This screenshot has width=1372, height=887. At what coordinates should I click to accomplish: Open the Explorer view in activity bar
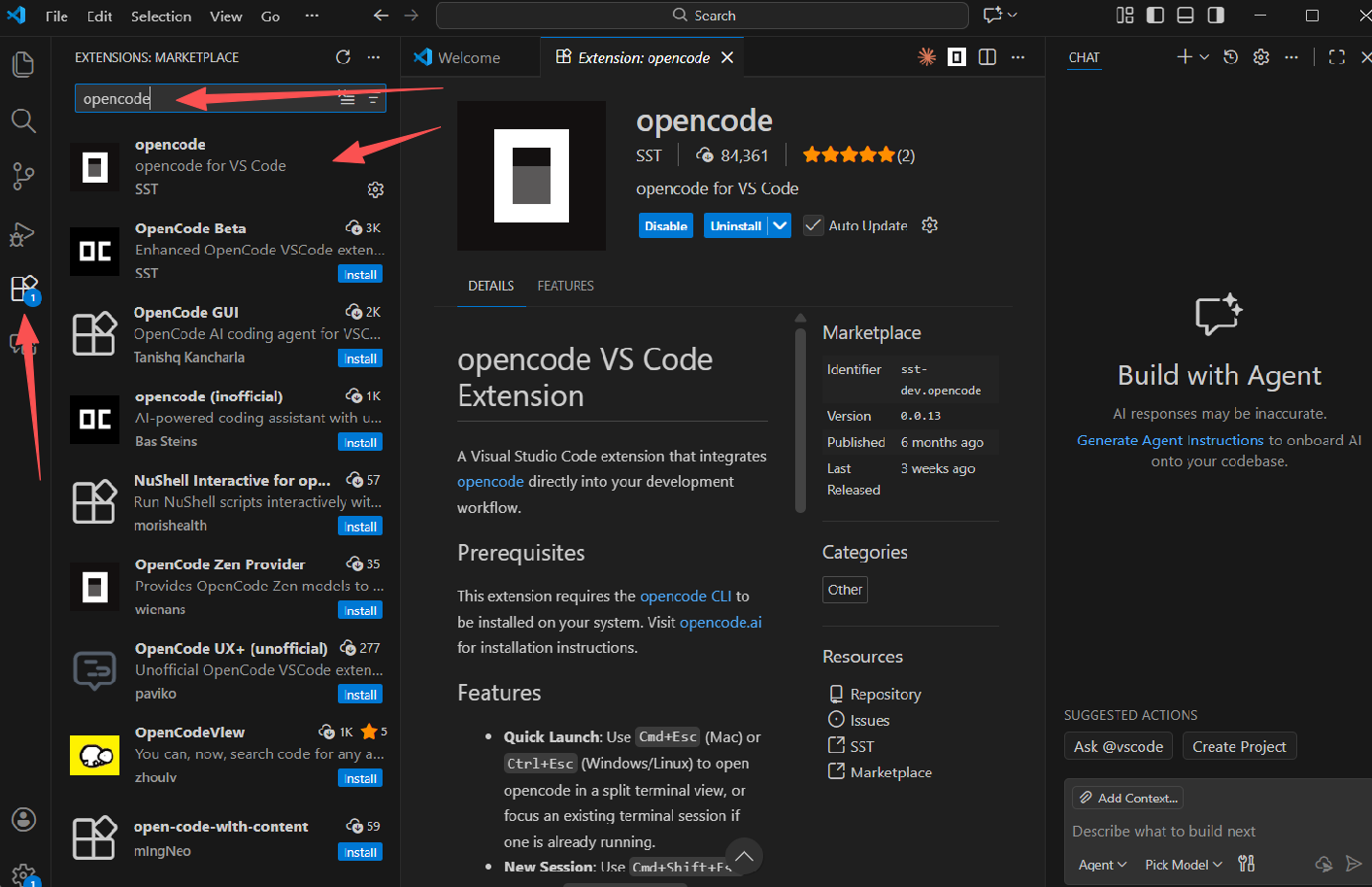coord(23,65)
